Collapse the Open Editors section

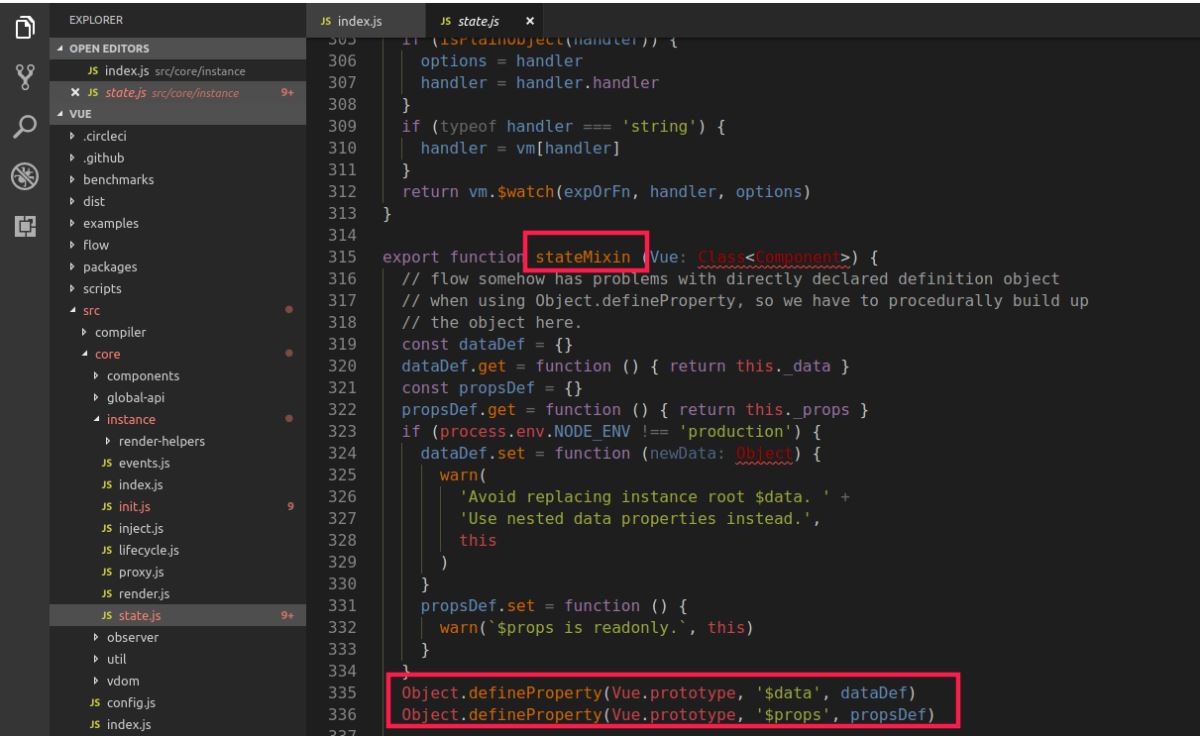[112, 49]
